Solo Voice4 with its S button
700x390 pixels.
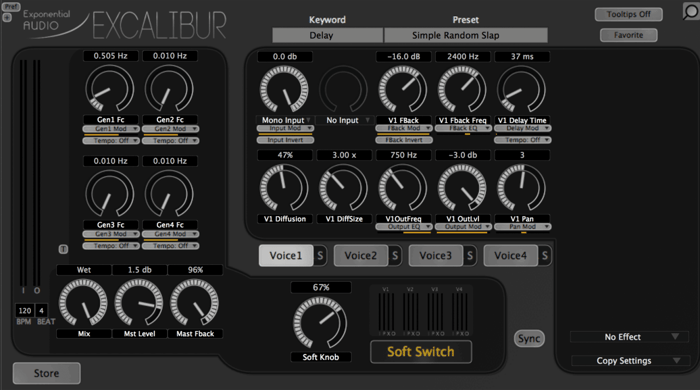pos(545,256)
